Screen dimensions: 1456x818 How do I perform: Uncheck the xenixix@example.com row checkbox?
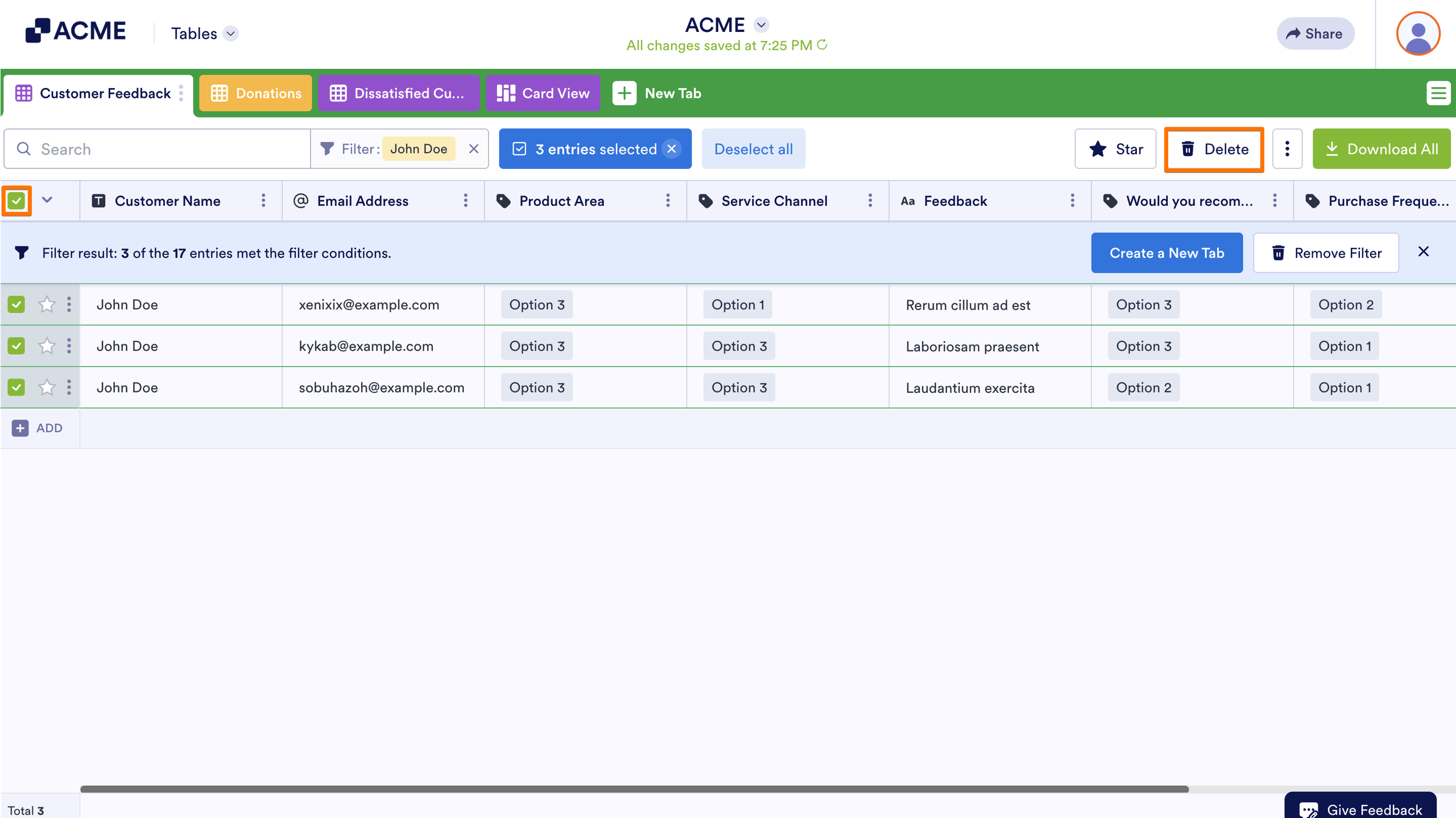[16, 305]
